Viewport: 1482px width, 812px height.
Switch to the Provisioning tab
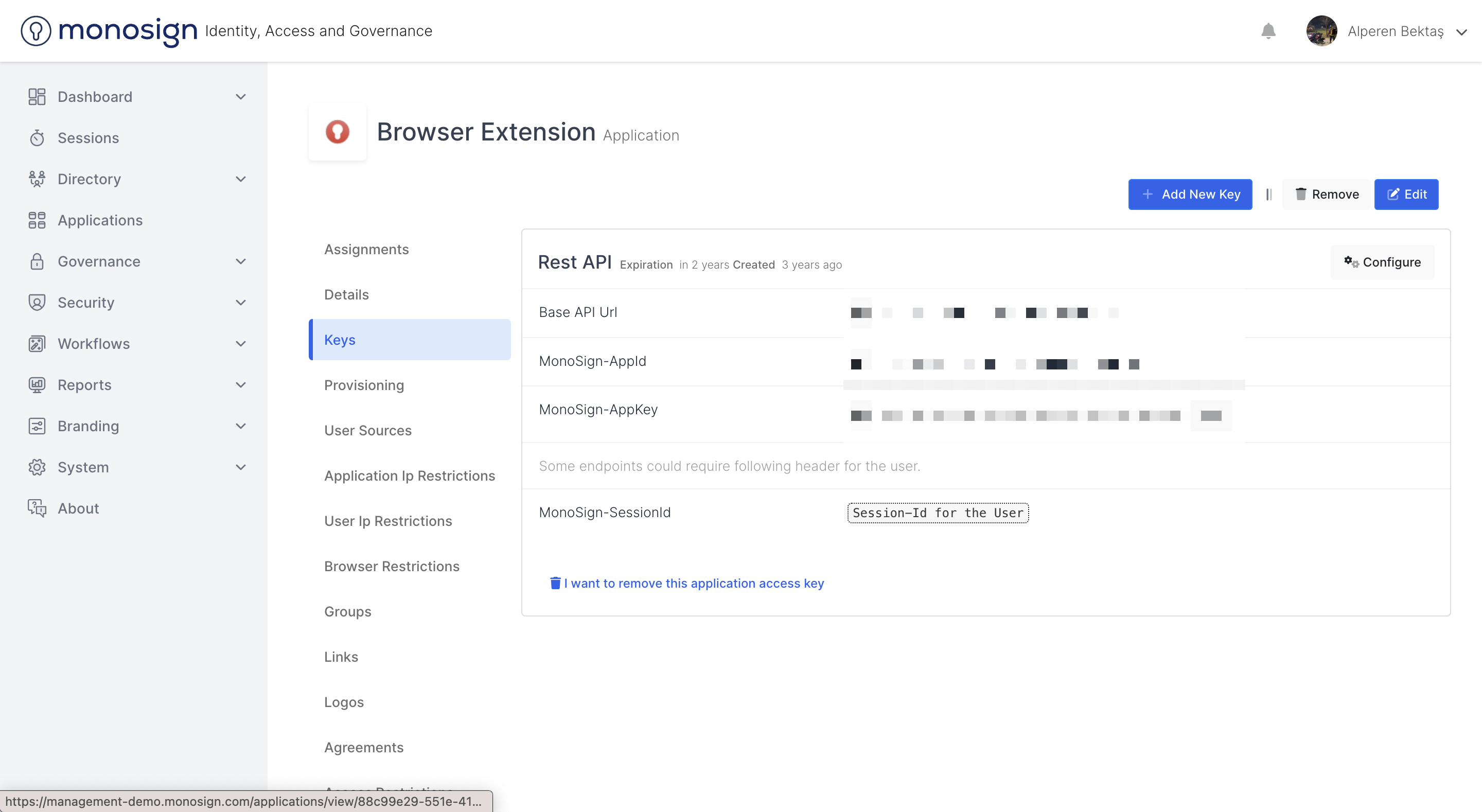pyautogui.click(x=364, y=385)
